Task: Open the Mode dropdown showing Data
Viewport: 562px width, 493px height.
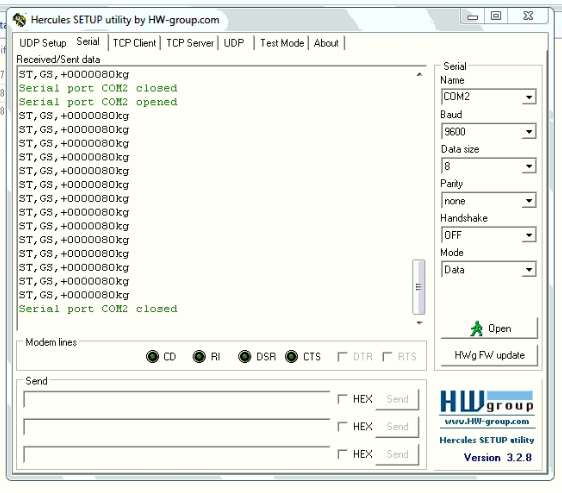Action: pos(529,270)
